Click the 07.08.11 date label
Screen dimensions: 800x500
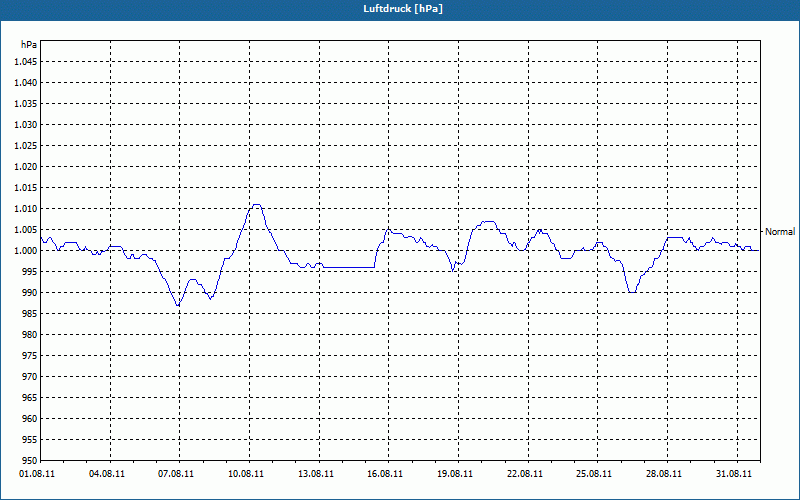[x=176, y=474]
